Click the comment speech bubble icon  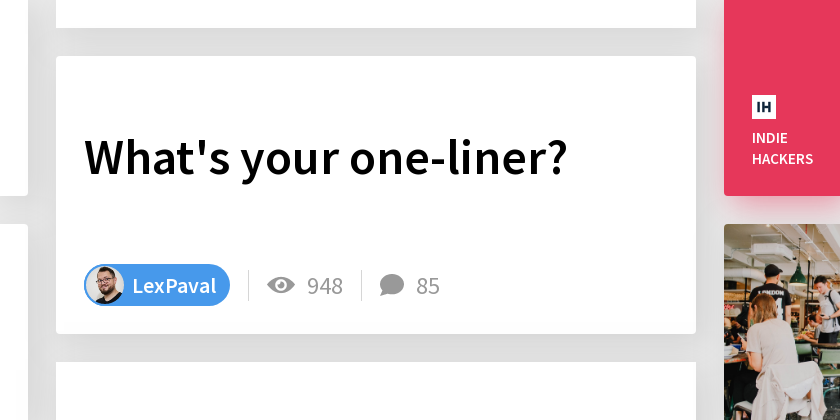click(392, 285)
